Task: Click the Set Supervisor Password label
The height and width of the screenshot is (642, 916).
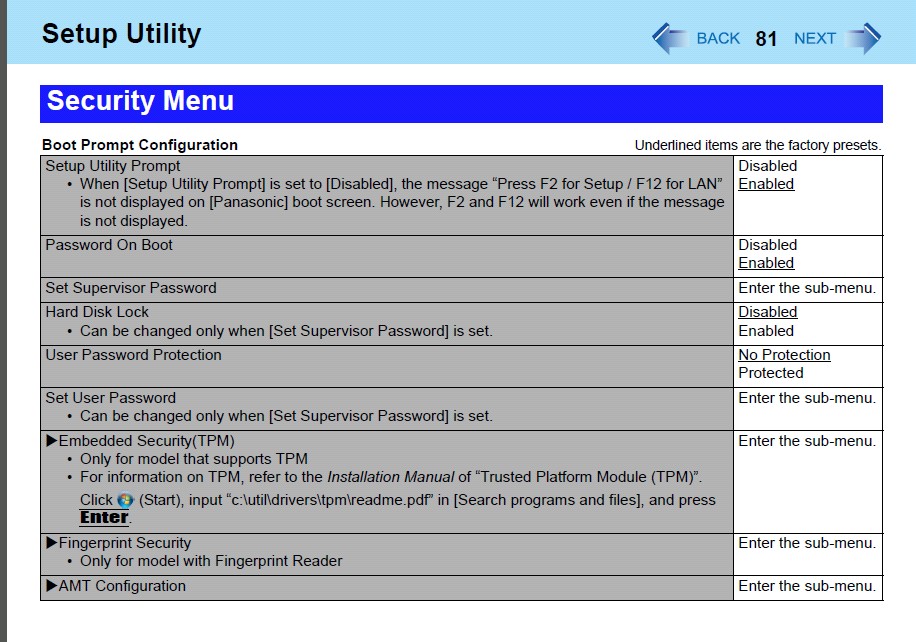Action: tap(131, 288)
